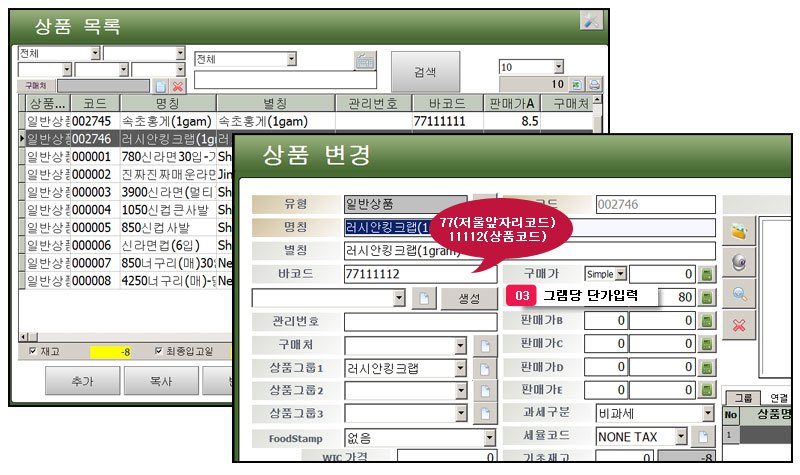This screenshot has width=800, height=475.
Task: Open image folder icon in 상품 변경
Action: (x=739, y=232)
